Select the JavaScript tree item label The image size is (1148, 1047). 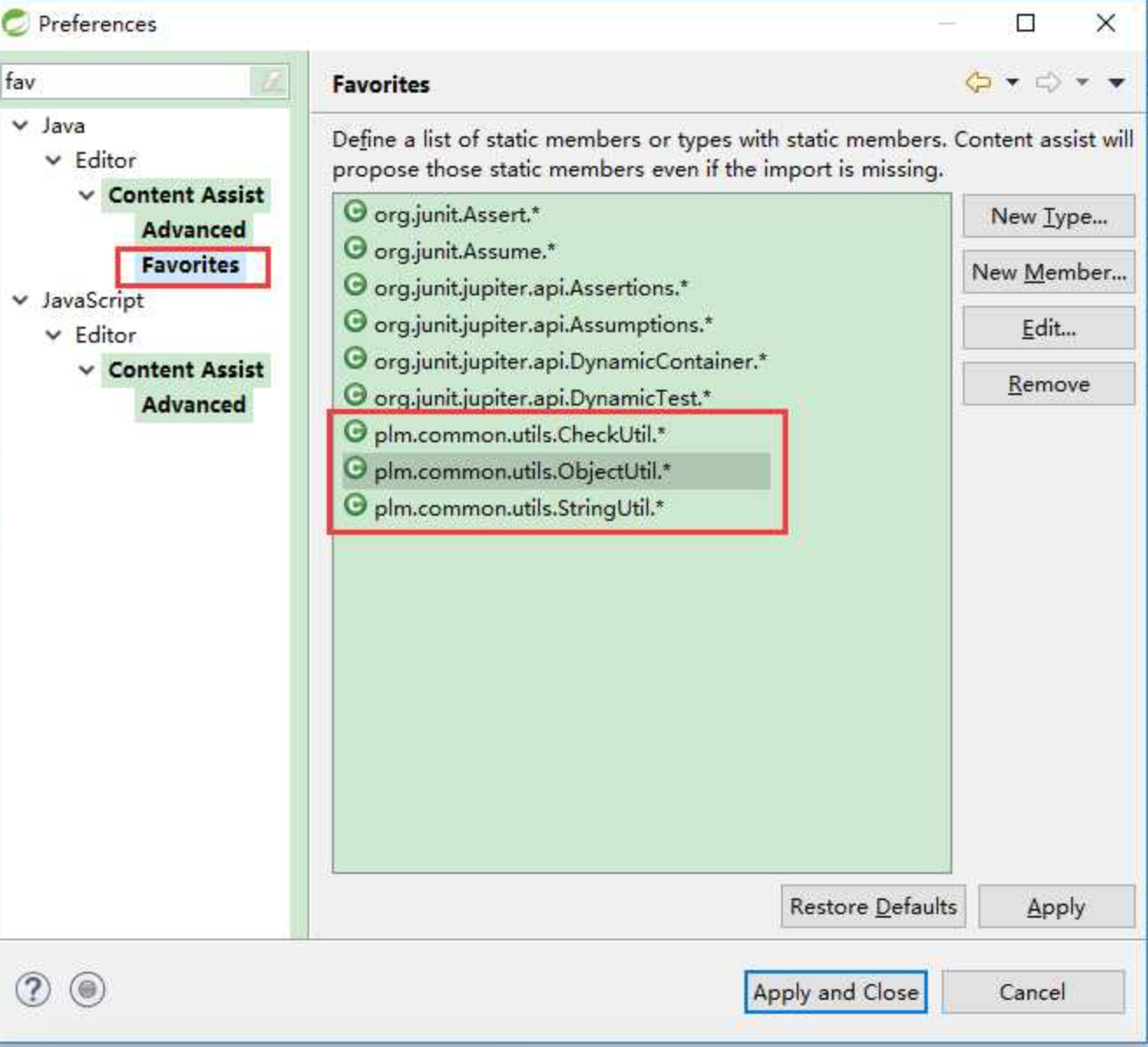[93, 301]
